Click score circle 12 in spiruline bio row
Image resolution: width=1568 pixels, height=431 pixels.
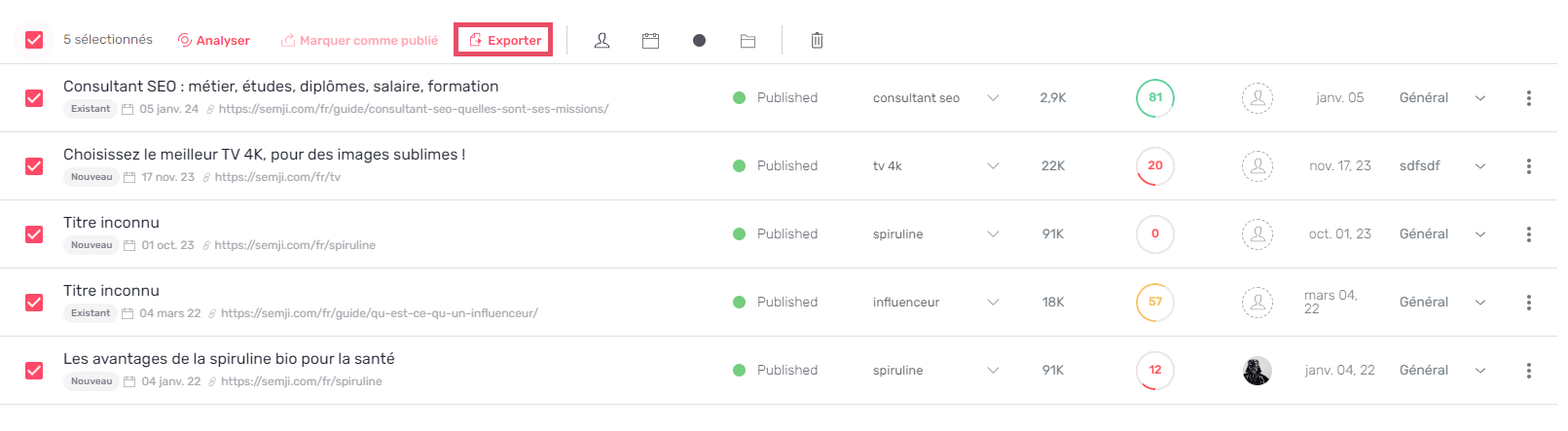pyautogui.click(x=1155, y=370)
